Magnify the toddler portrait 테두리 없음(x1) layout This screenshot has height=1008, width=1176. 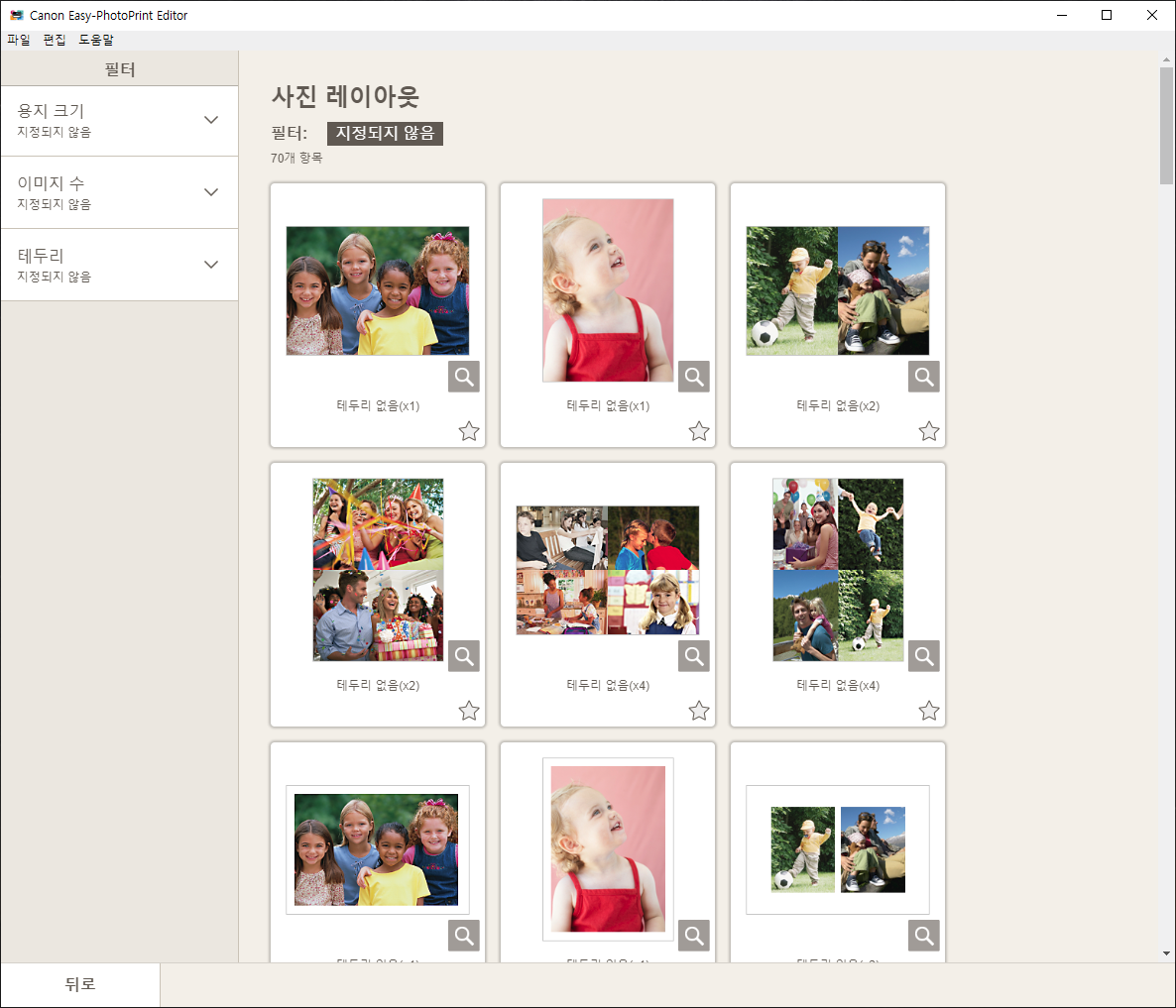point(694,377)
